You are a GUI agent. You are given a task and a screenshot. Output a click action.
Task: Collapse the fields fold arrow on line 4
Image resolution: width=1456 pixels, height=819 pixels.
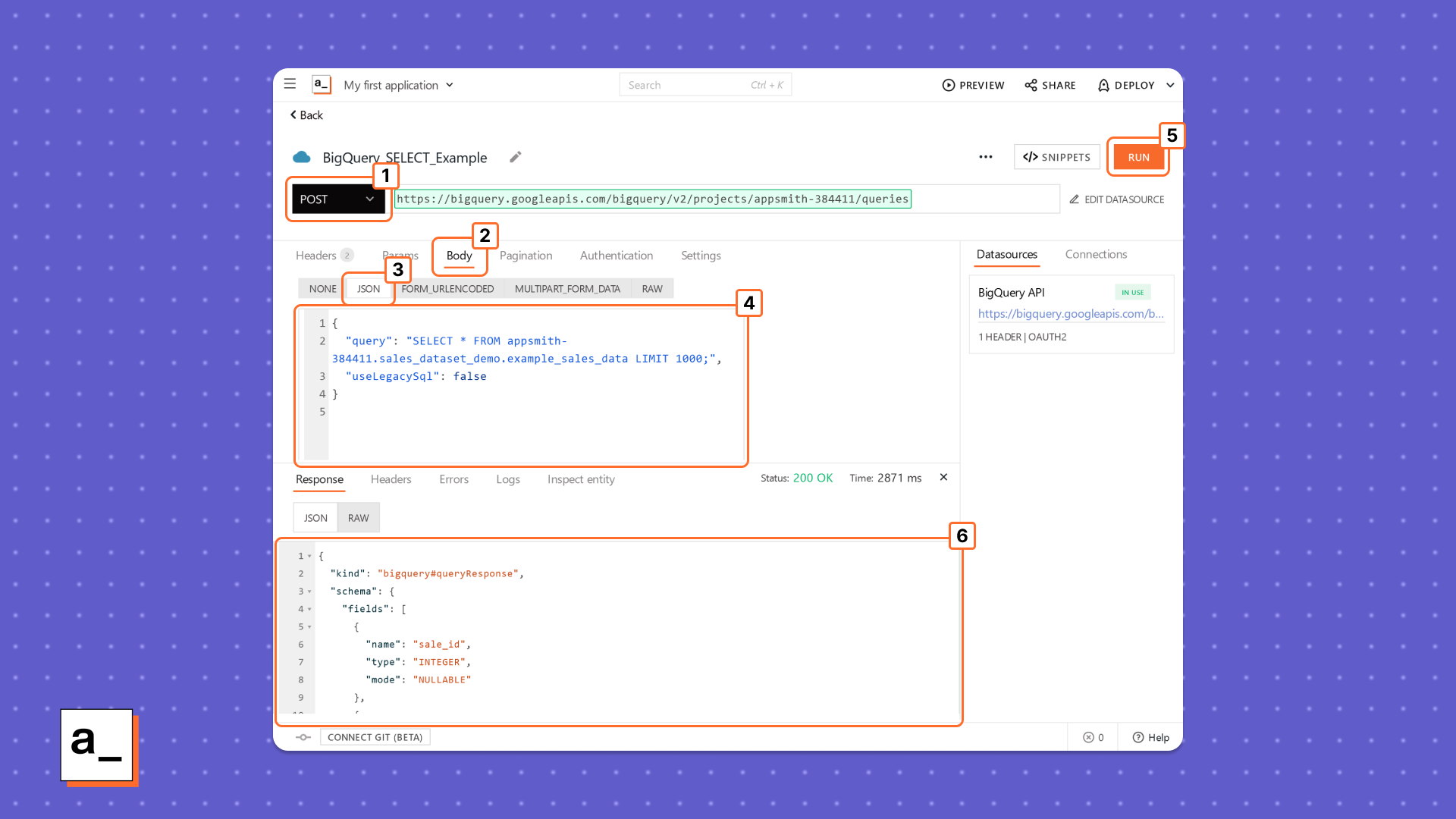coord(309,609)
